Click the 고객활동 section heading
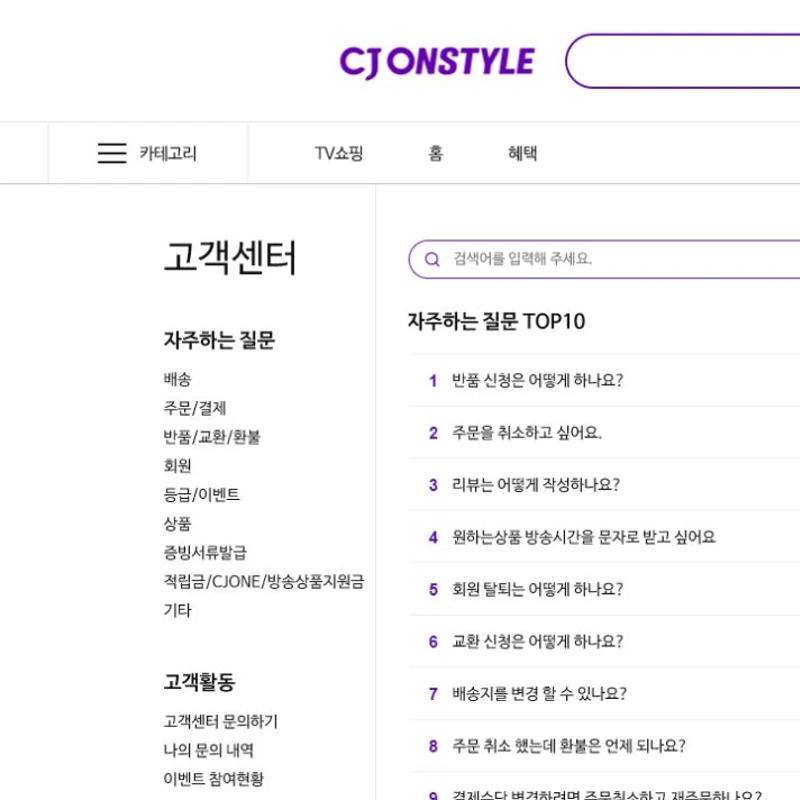 [199, 682]
